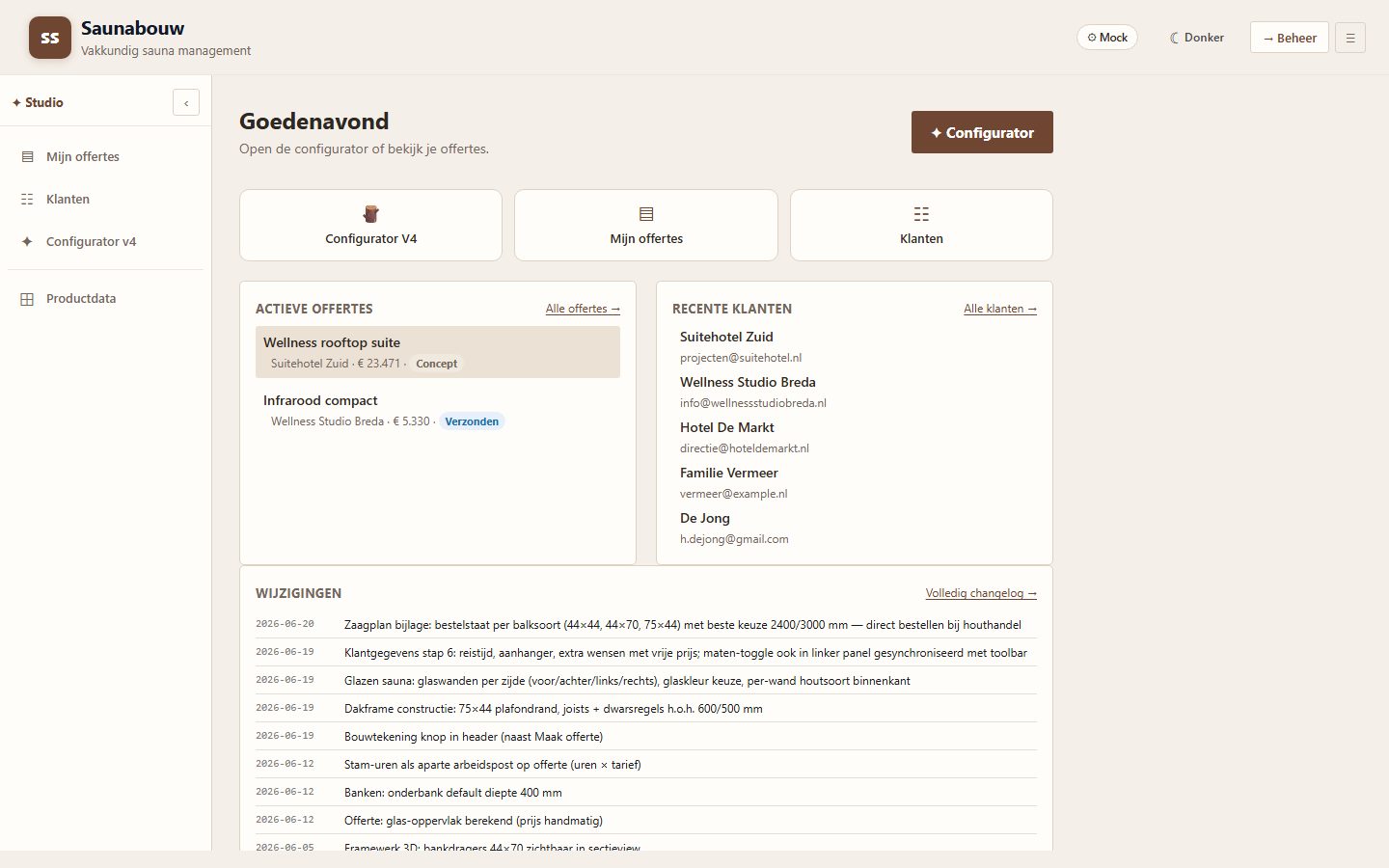1389x868 pixels.
Task: Open the Klanten tile in the shortcut row
Action: (x=921, y=225)
